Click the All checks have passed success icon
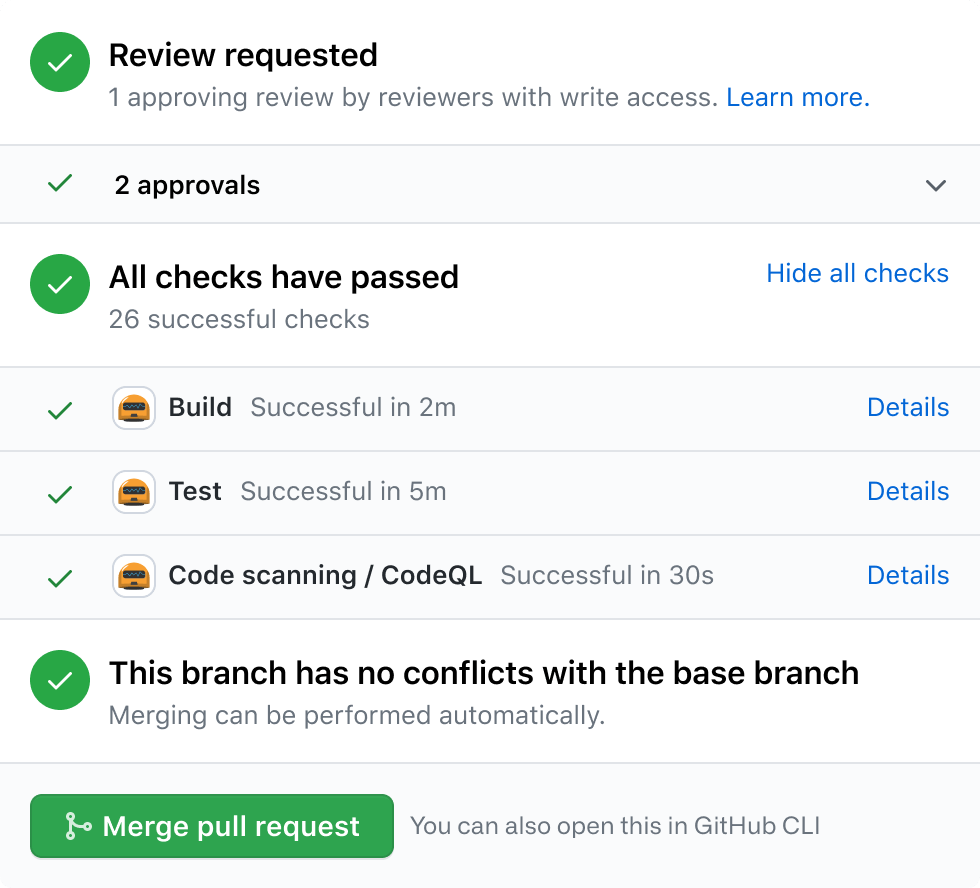The image size is (980, 888). click(60, 284)
